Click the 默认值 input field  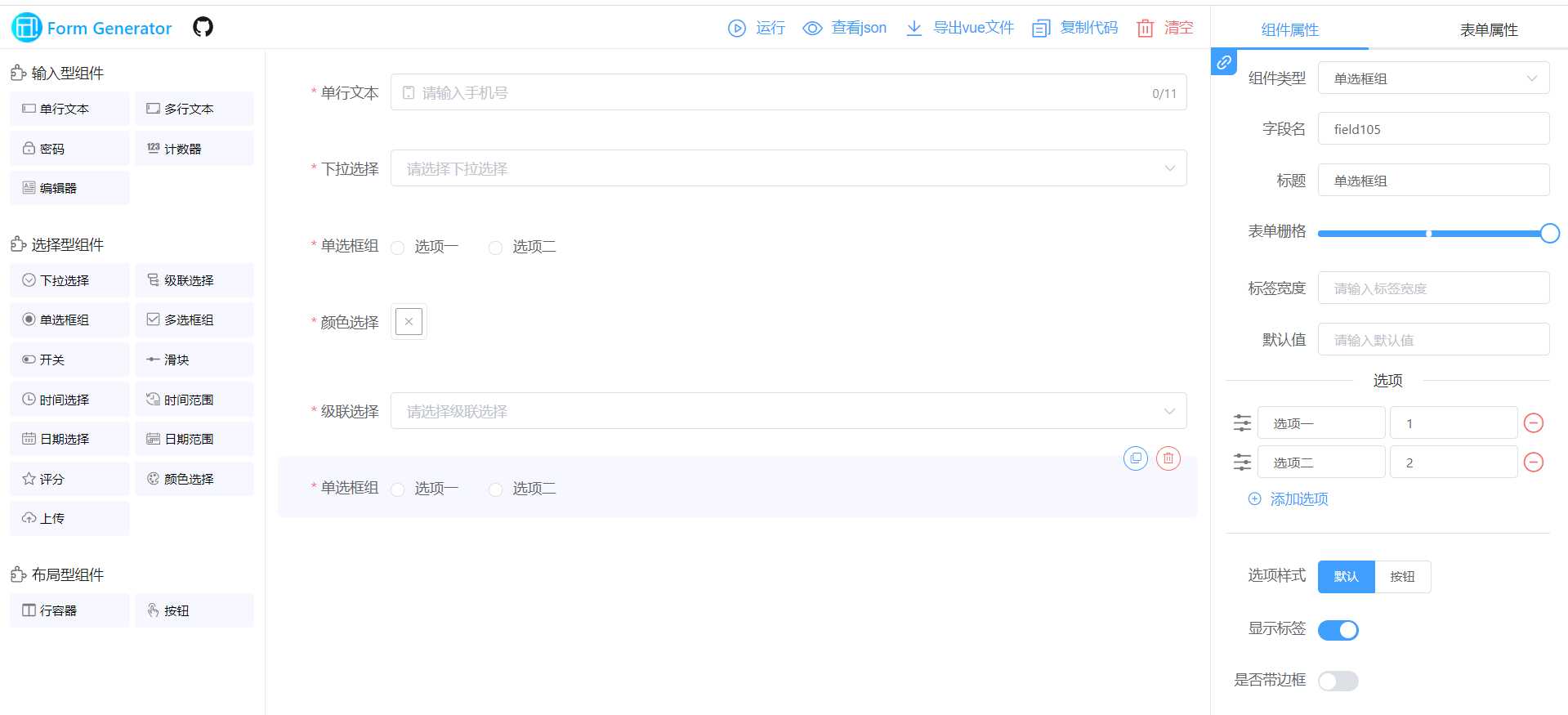point(1433,340)
